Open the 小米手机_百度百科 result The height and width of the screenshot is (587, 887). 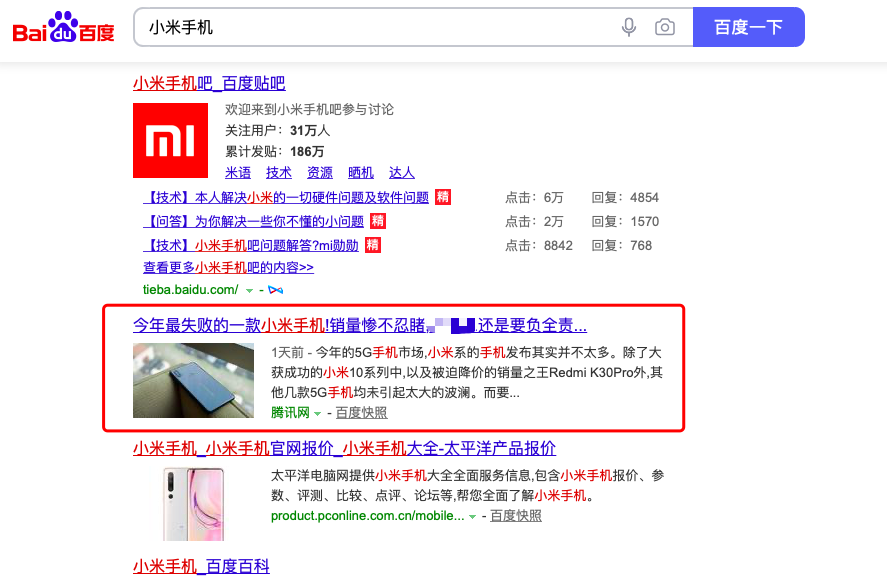(x=201, y=567)
